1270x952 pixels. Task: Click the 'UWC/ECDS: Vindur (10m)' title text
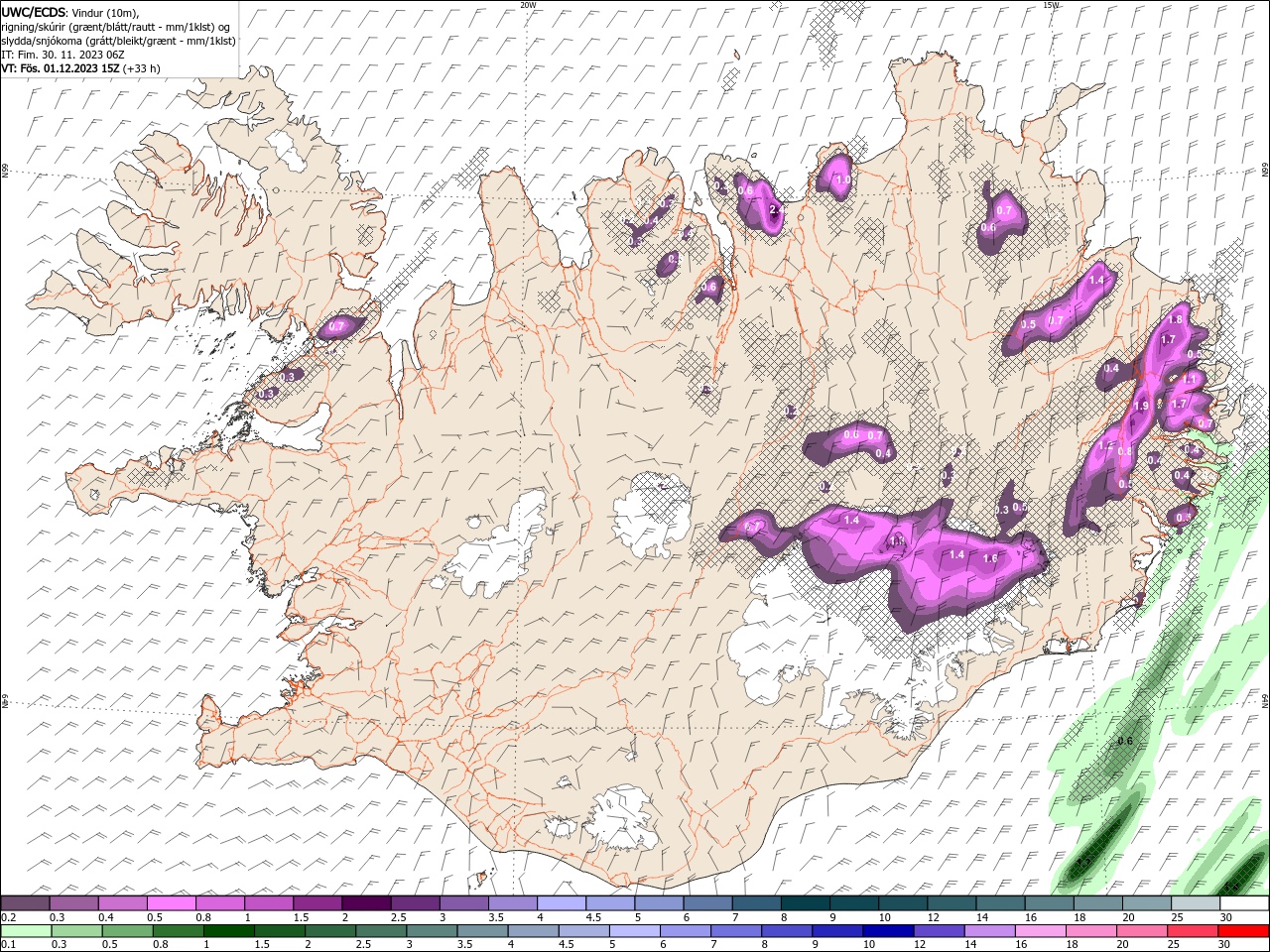[70, 12]
